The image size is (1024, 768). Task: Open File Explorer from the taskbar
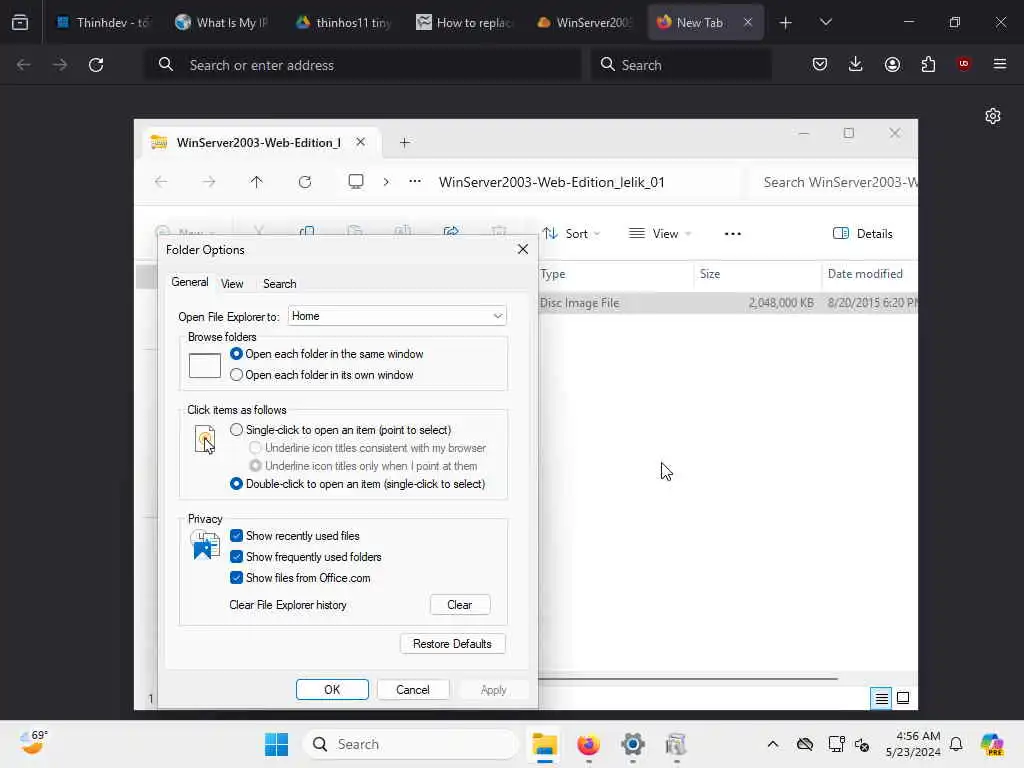click(544, 744)
